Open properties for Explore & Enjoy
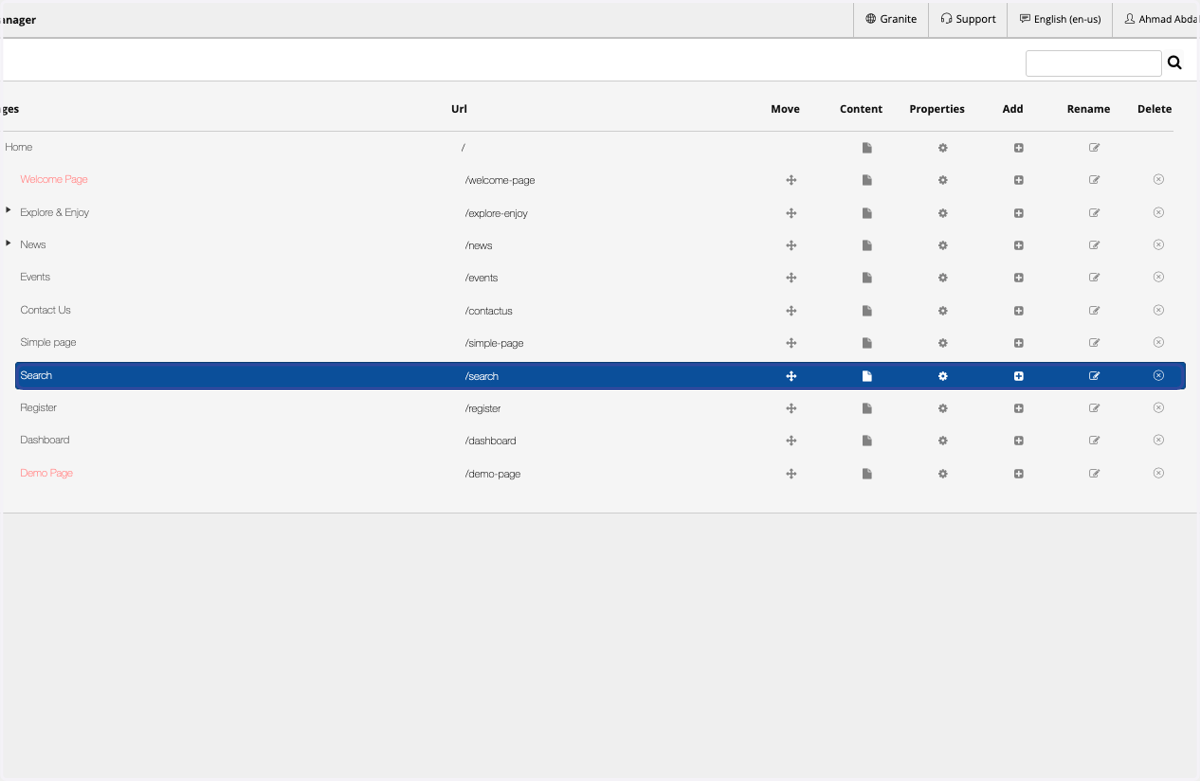This screenshot has height=781, width=1200. 942,213
